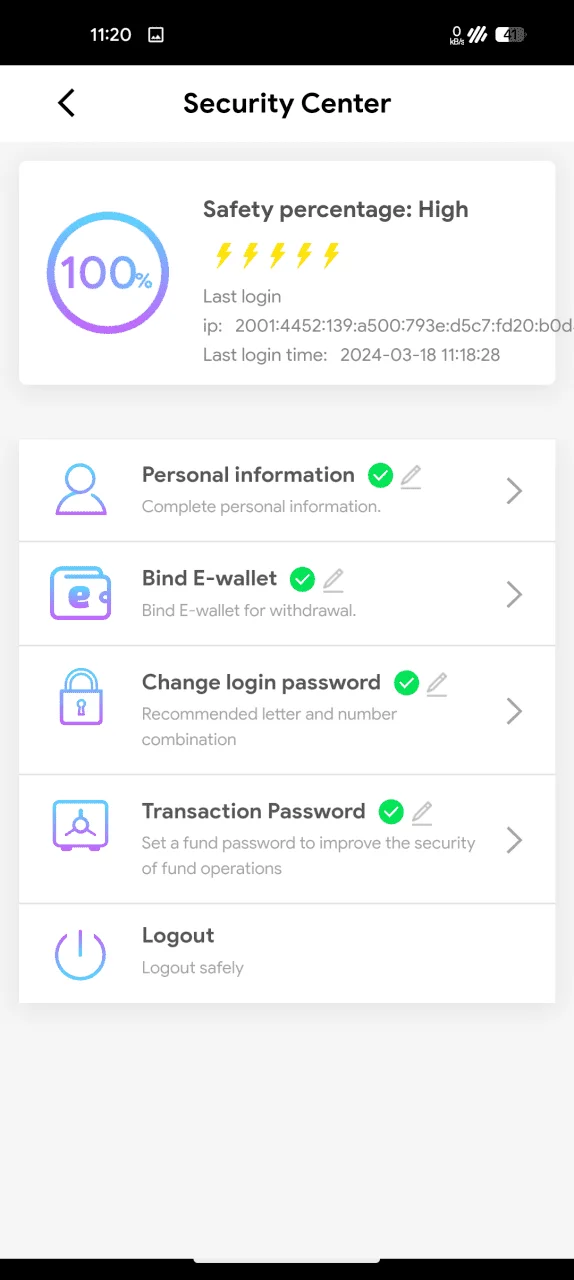Tap the Logout power icon
The image size is (574, 1280).
[x=80, y=953]
